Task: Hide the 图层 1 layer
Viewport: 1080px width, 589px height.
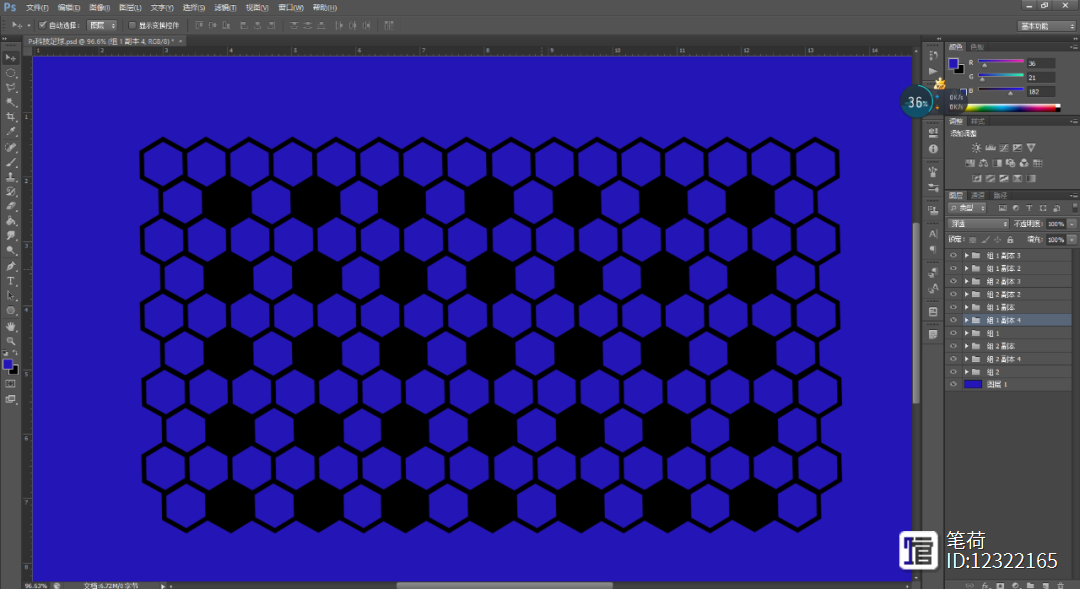Action: 953,384
